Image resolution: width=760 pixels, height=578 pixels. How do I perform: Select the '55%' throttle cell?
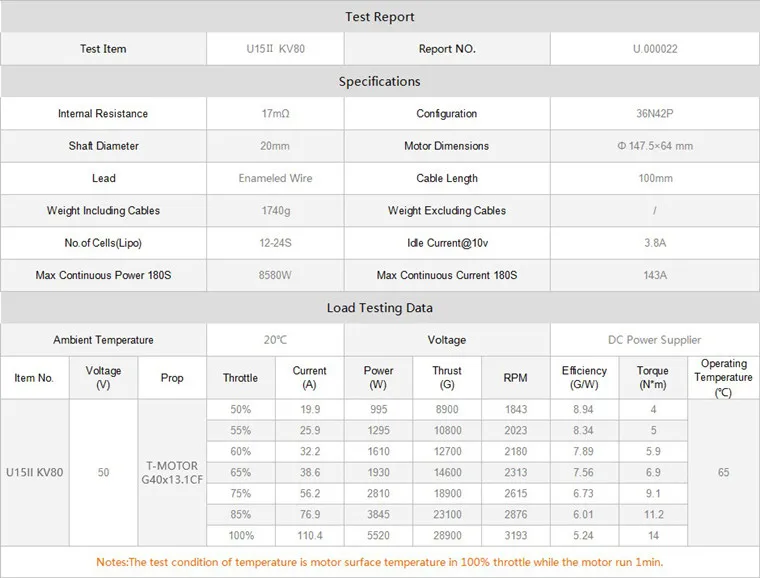pos(241,430)
